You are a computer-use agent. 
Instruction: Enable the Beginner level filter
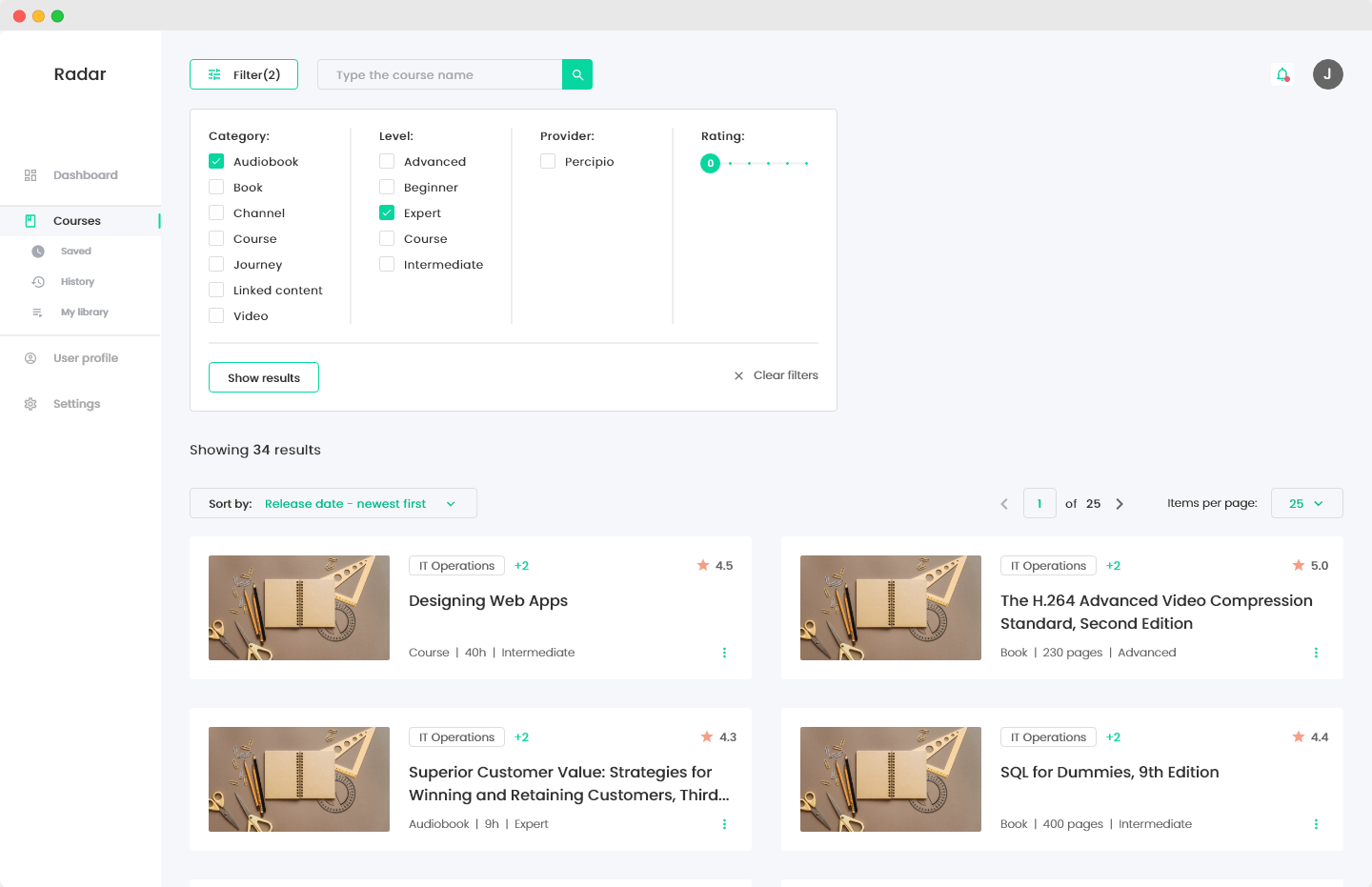click(386, 187)
